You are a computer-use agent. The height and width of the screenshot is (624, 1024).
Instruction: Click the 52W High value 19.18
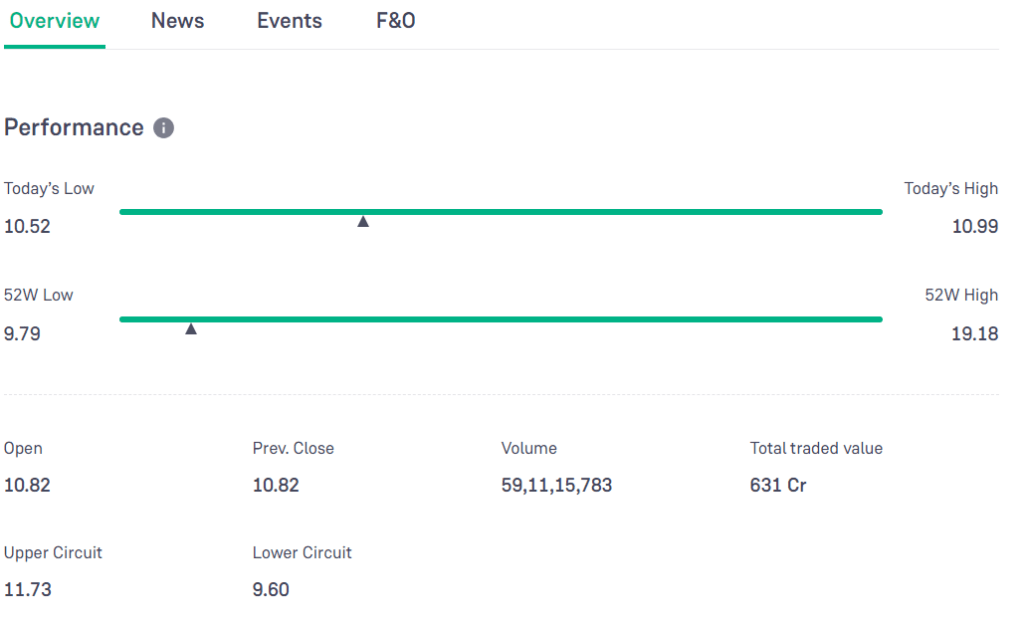(x=974, y=333)
